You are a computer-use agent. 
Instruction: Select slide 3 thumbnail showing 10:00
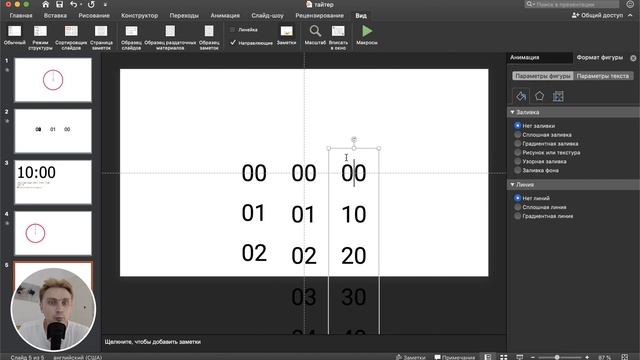click(53, 182)
